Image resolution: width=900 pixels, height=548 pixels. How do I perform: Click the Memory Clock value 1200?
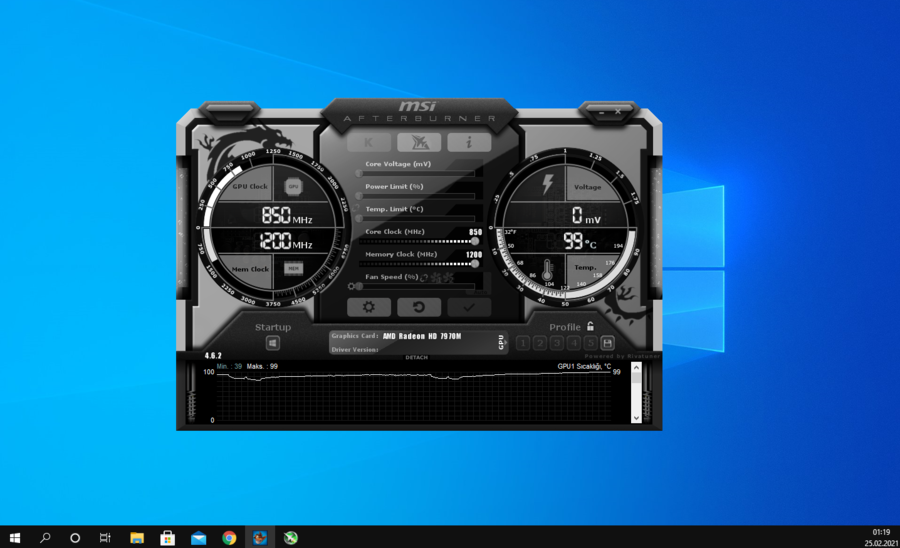tap(474, 255)
